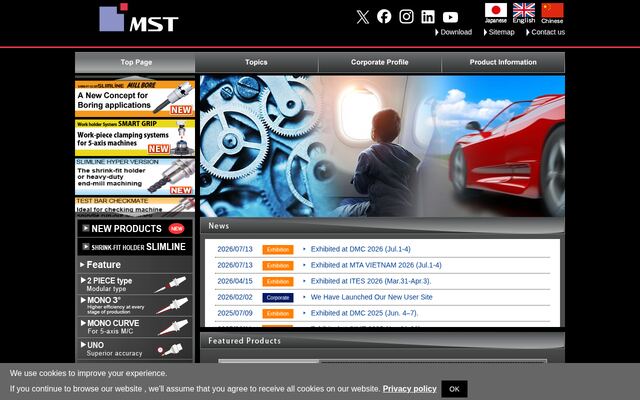Open the X (Twitter) social icon
This screenshot has width=640, height=400.
click(362, 17)
